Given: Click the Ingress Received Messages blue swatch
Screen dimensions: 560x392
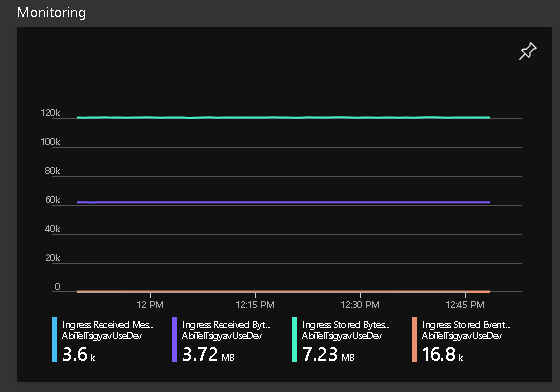Looking at the screenshot, I should tap(54, 340).
